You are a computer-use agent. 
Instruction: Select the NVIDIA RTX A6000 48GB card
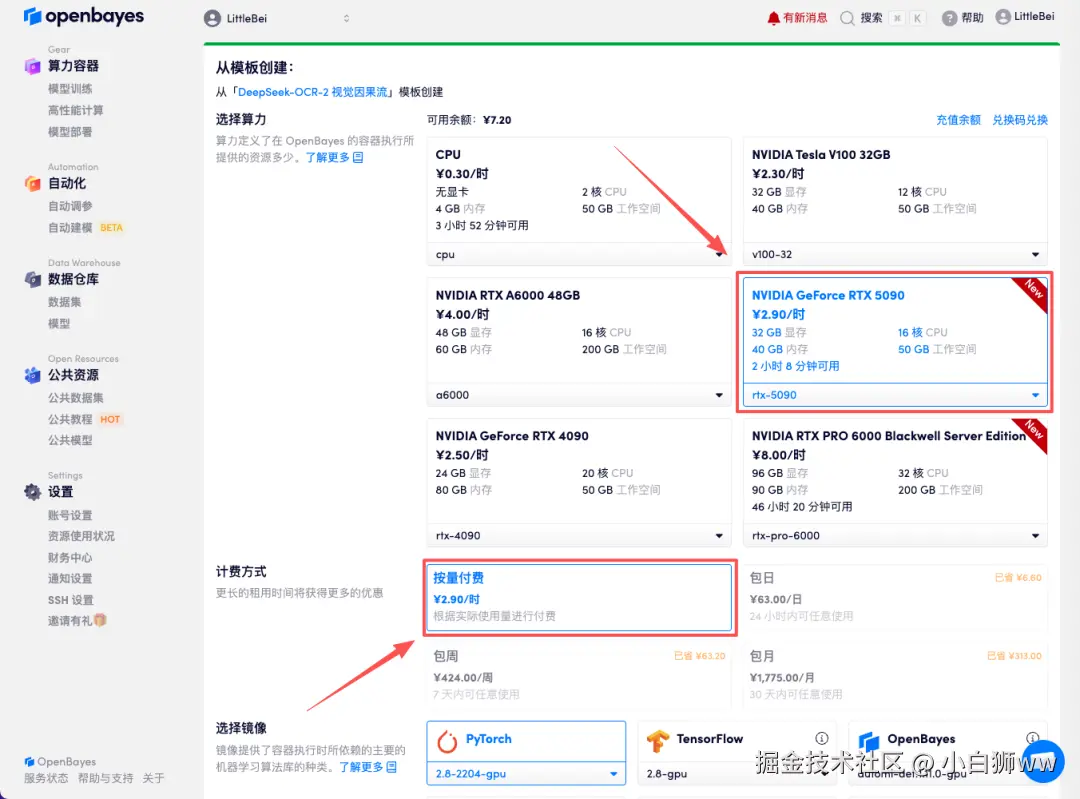point(579,342)
